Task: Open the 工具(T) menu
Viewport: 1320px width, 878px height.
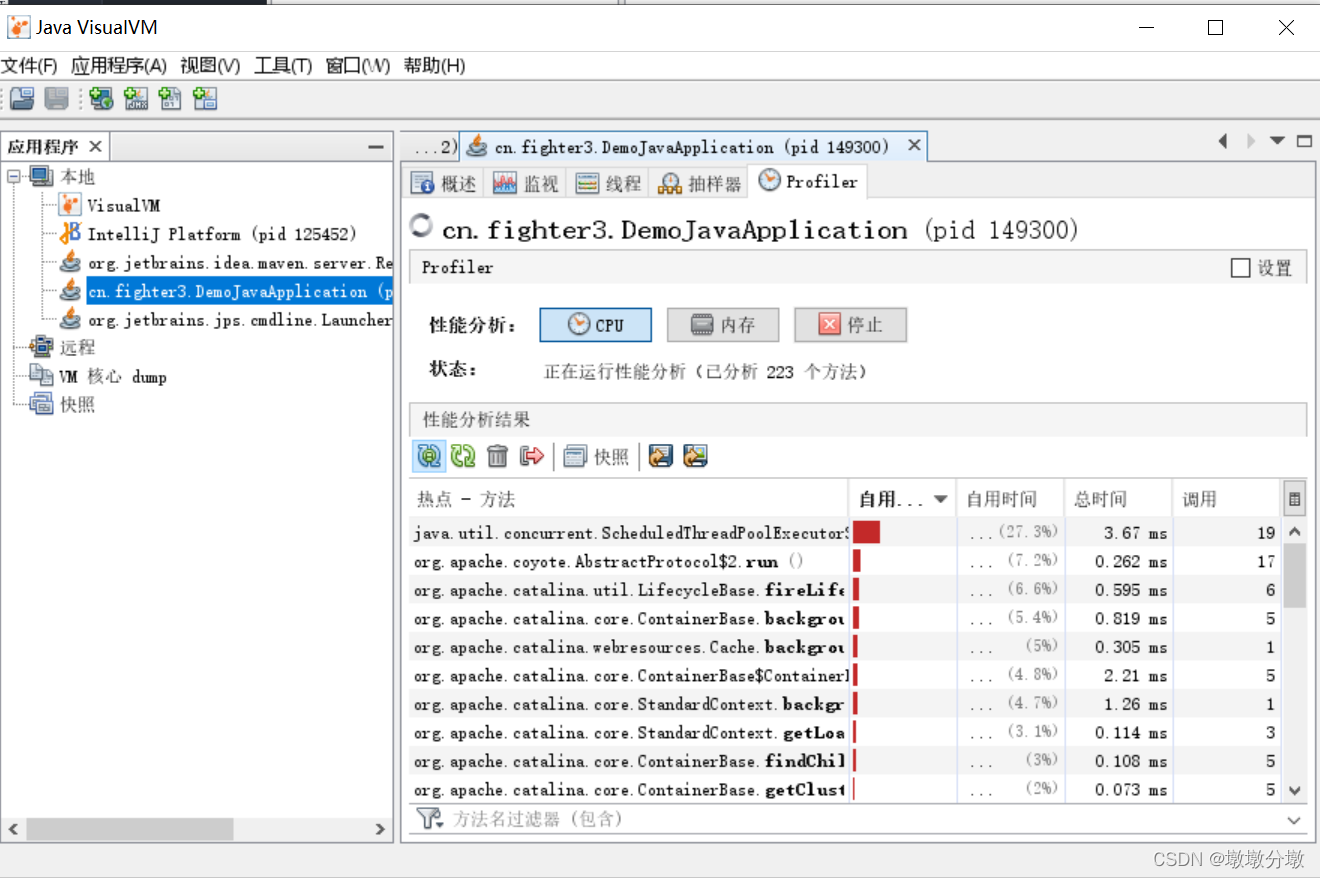Action: click(x=283, y=66)
